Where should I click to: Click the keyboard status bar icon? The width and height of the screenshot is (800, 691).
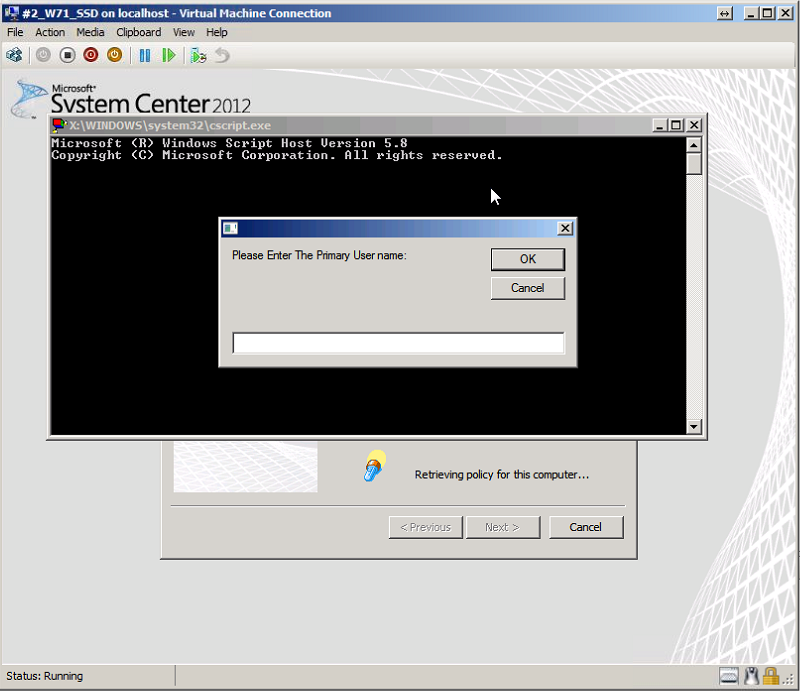pos(729,676)
